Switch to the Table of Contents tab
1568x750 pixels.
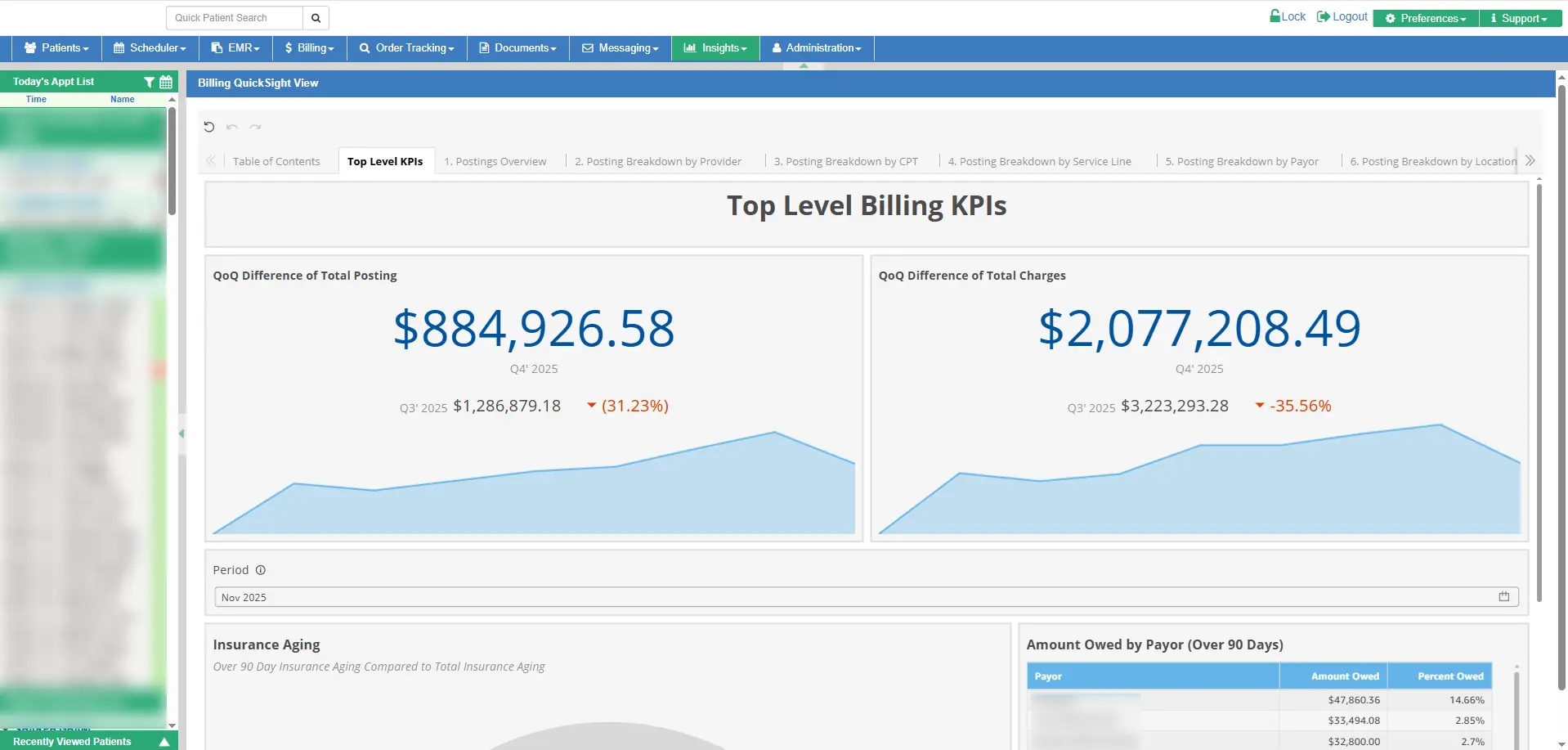[x=277, y=161]
